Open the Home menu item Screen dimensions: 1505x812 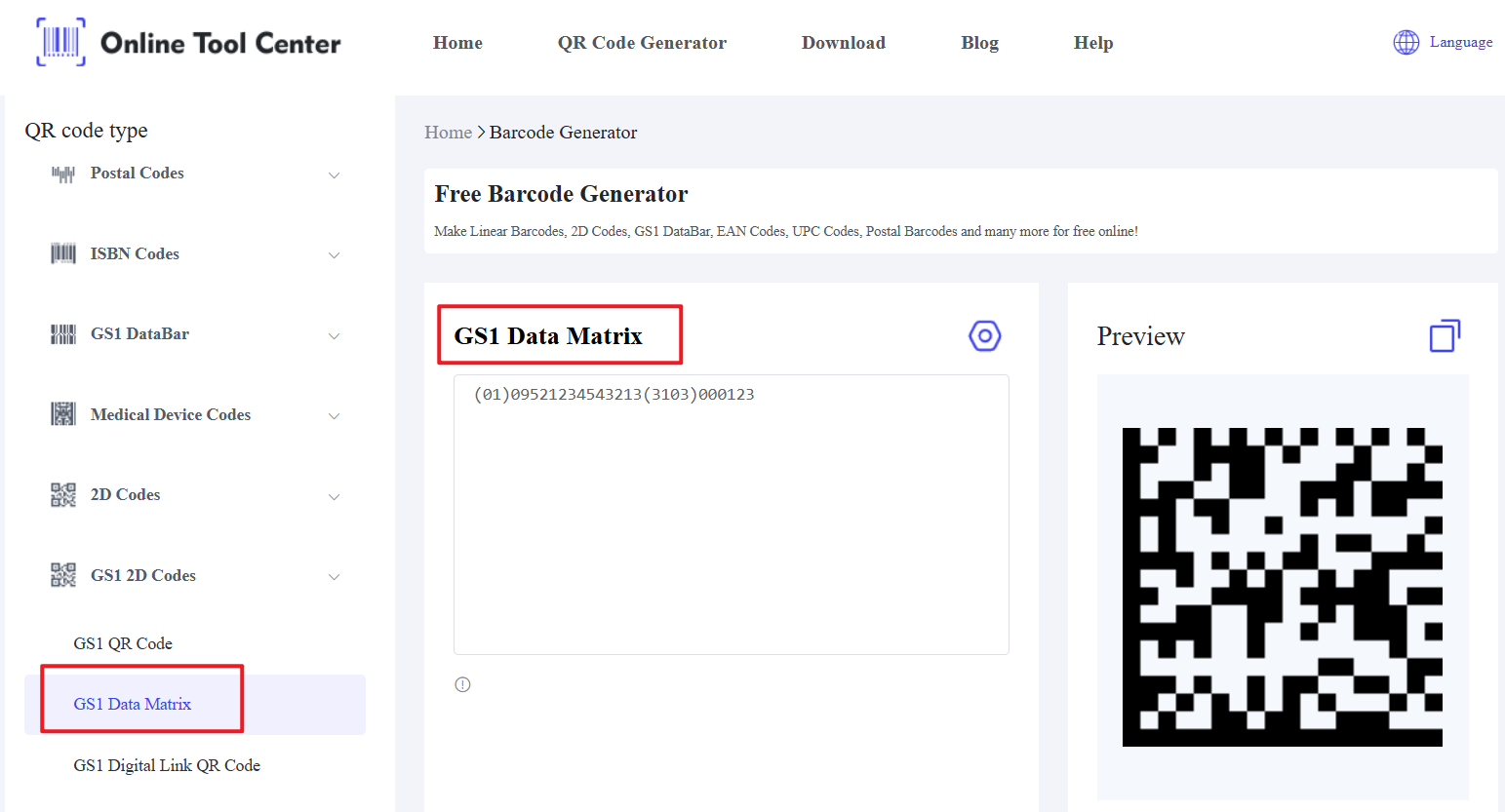click(x=457, y=43)
